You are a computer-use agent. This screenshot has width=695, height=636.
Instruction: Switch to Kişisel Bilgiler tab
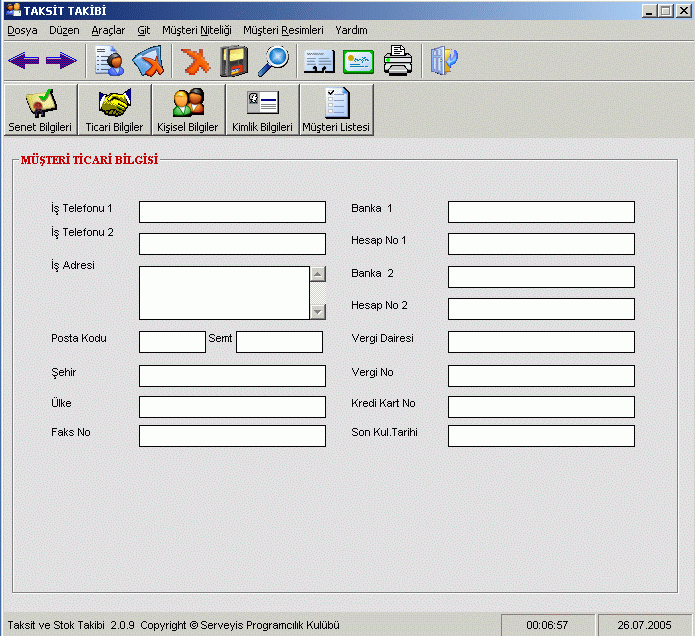(188, 110)
